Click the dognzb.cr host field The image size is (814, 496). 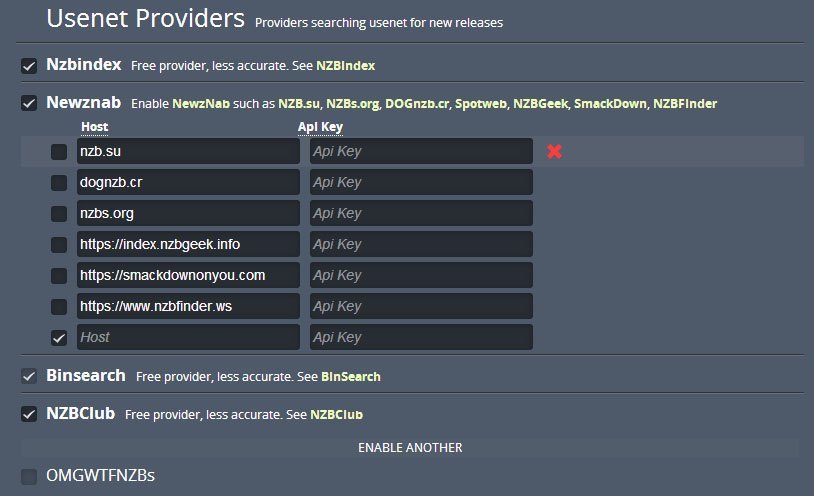pos(188,182)
